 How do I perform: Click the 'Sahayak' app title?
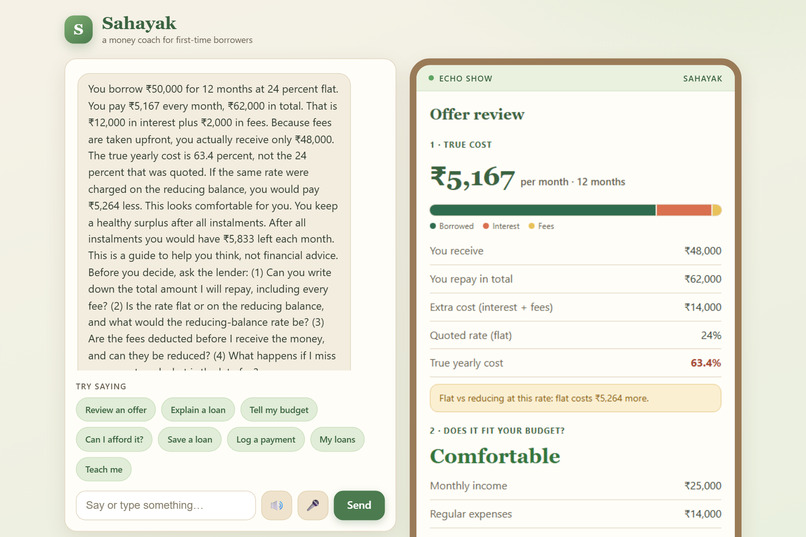[x=139, y=23]
